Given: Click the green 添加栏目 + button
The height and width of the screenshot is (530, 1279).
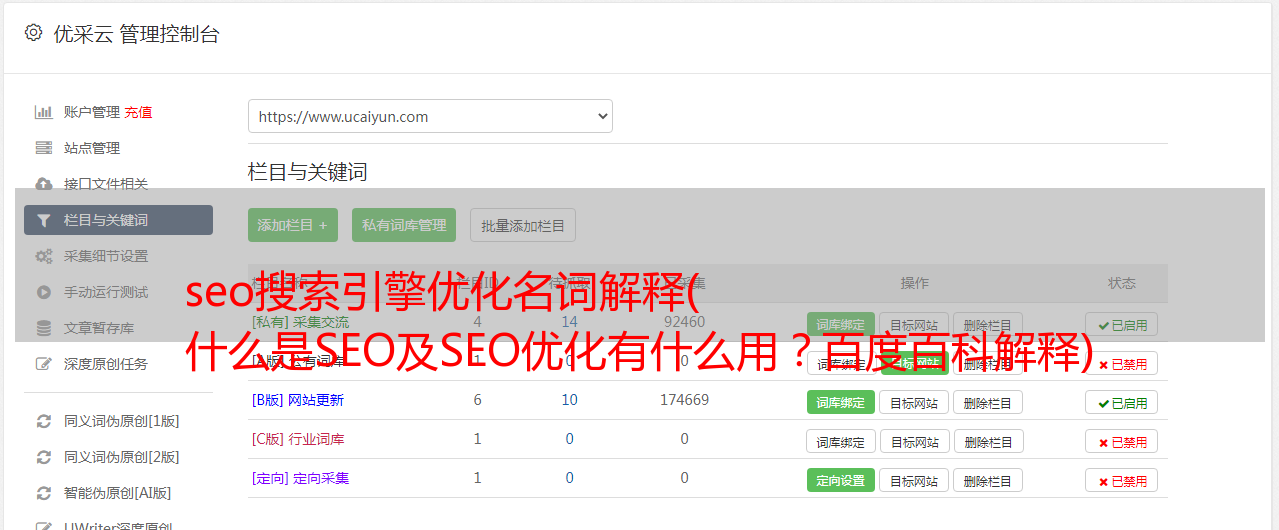Looking at the screenshot, I should pos(293,225).
